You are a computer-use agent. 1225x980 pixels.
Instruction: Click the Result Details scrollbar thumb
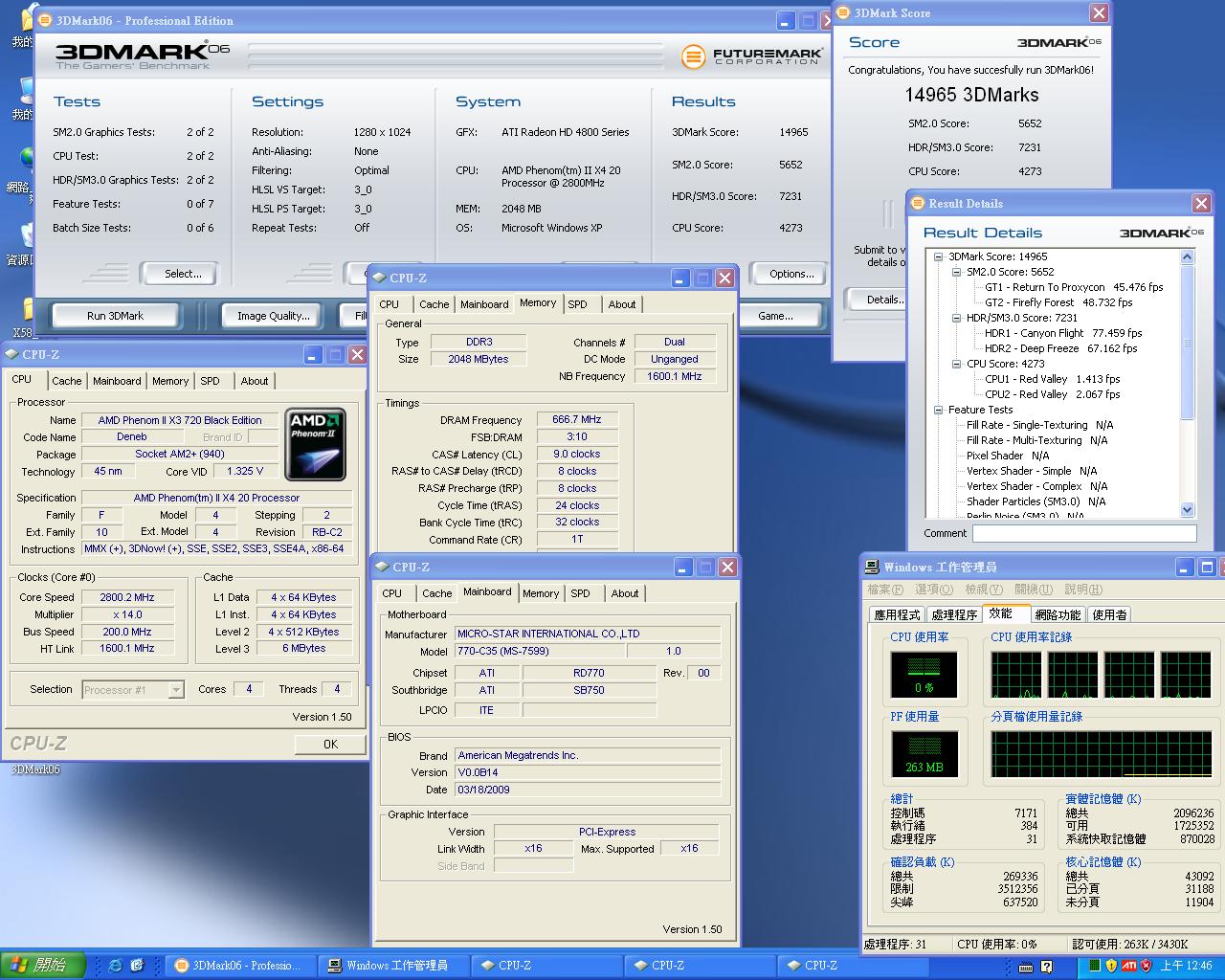point(1188,342)
